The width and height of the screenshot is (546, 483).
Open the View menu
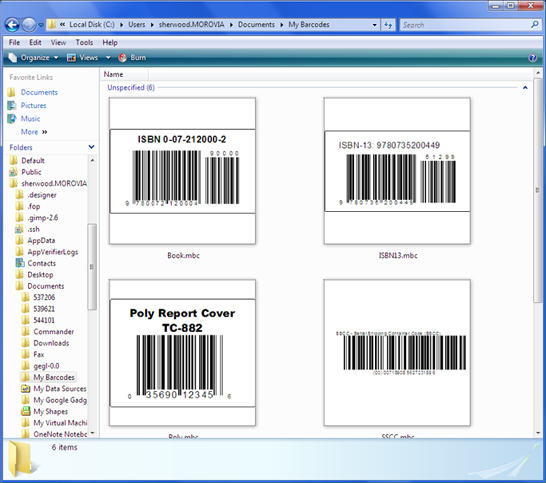click(x=58, y=42)
